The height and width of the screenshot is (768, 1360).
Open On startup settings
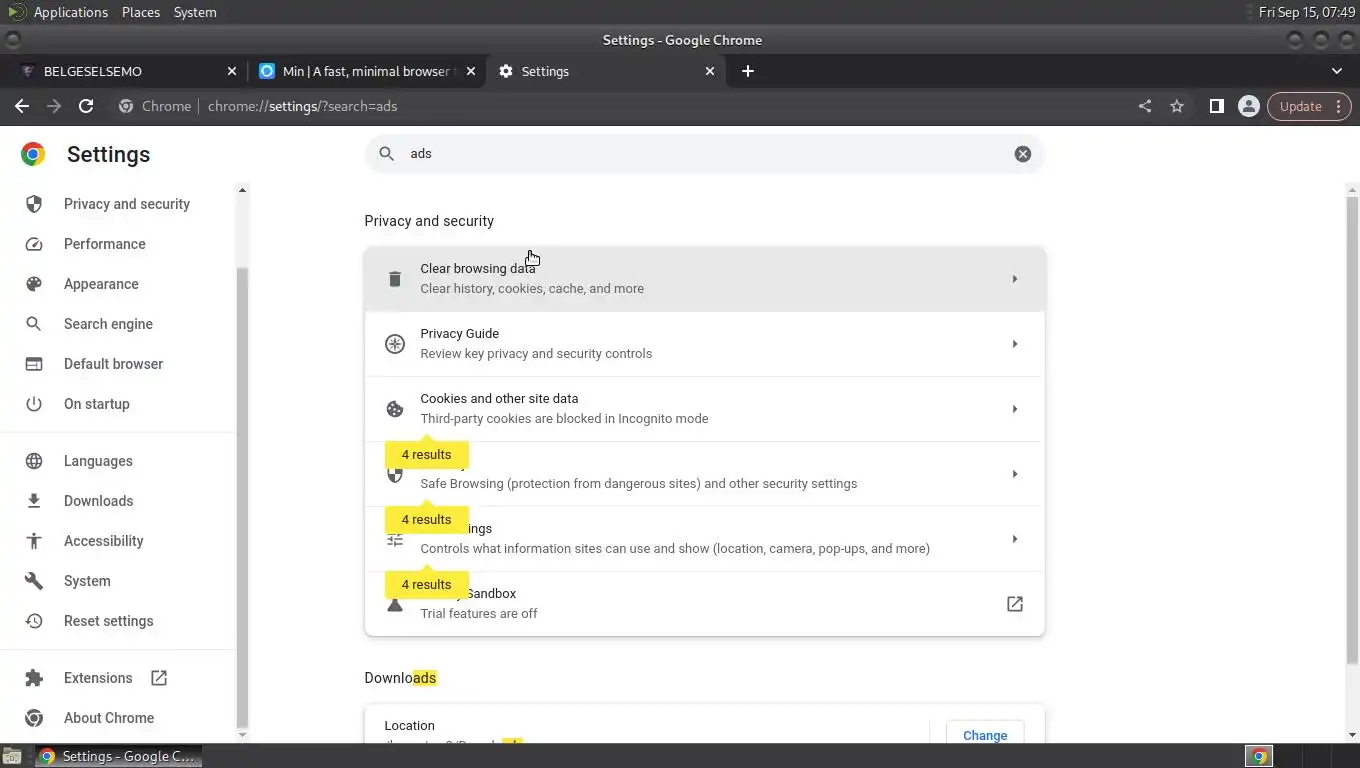[x=96, y=404]
